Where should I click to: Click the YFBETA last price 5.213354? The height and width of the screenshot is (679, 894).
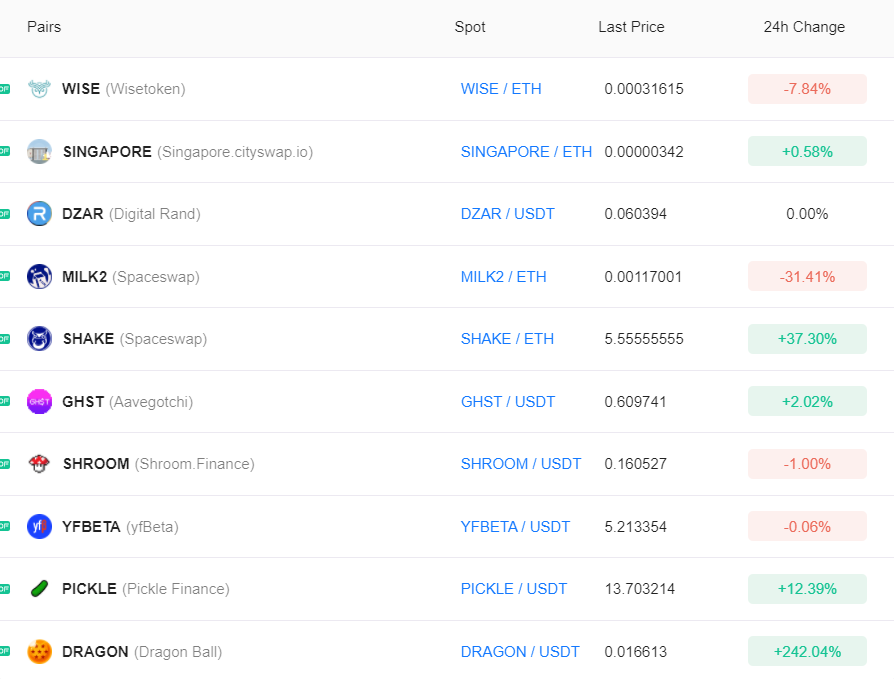click(x=635, y=526)
